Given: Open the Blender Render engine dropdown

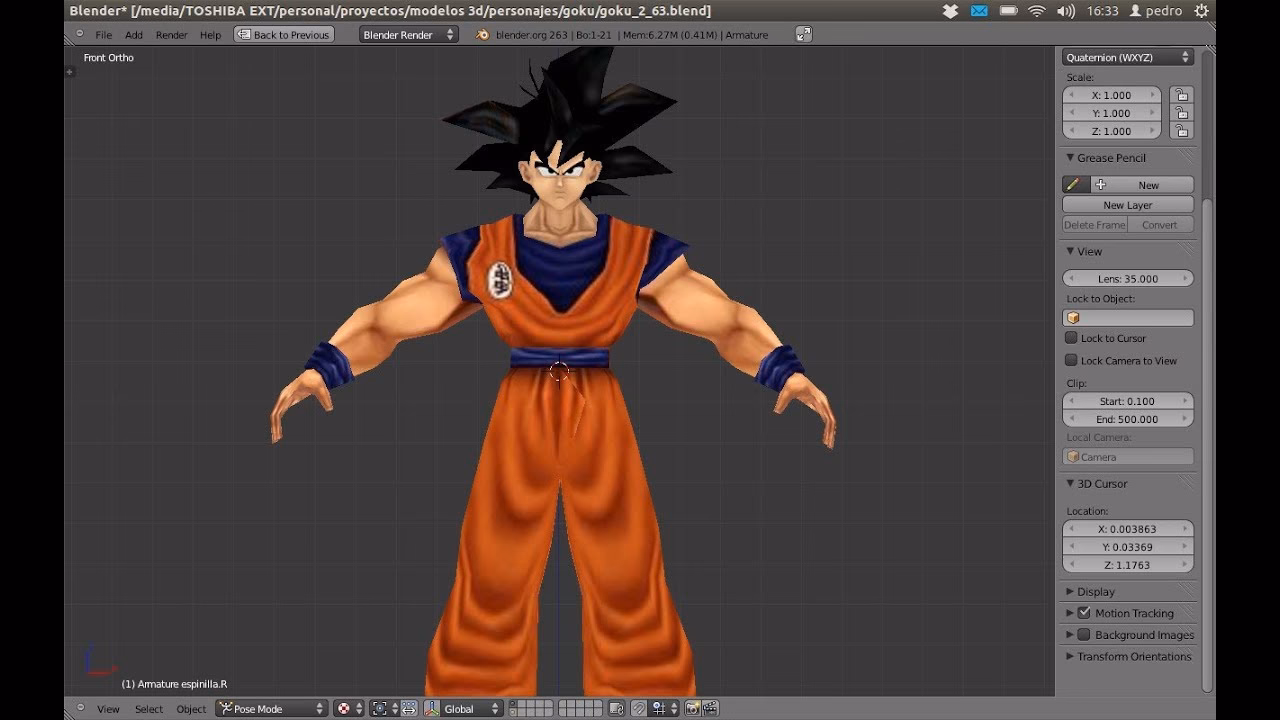Looking at the screenshot, I should pyautogui.click(x=408, y=34).
